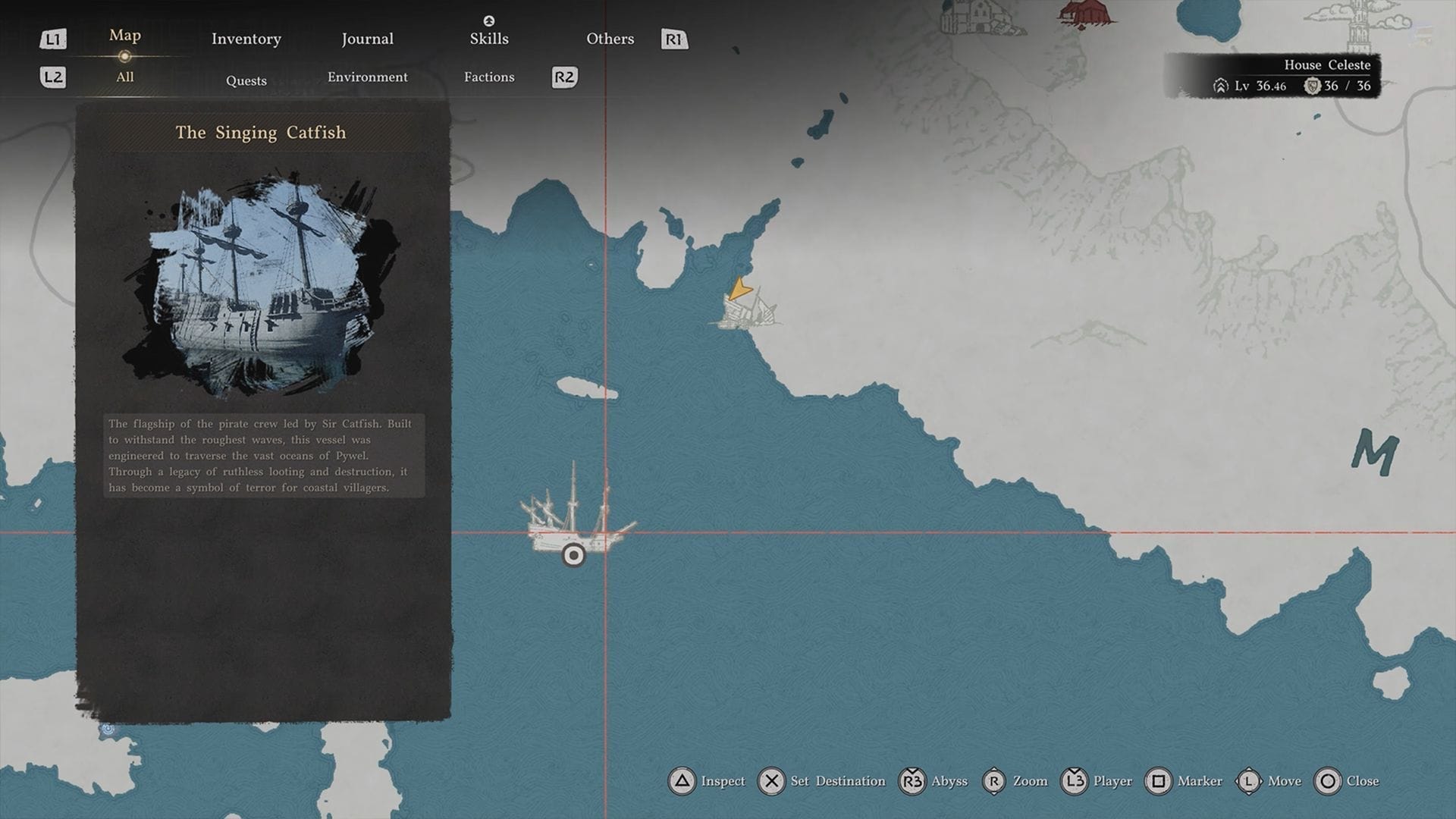Image resolution: width=1456 pixels, height=819 pixels.
Task: Click the R Zoom control icon
Action: 993,781
